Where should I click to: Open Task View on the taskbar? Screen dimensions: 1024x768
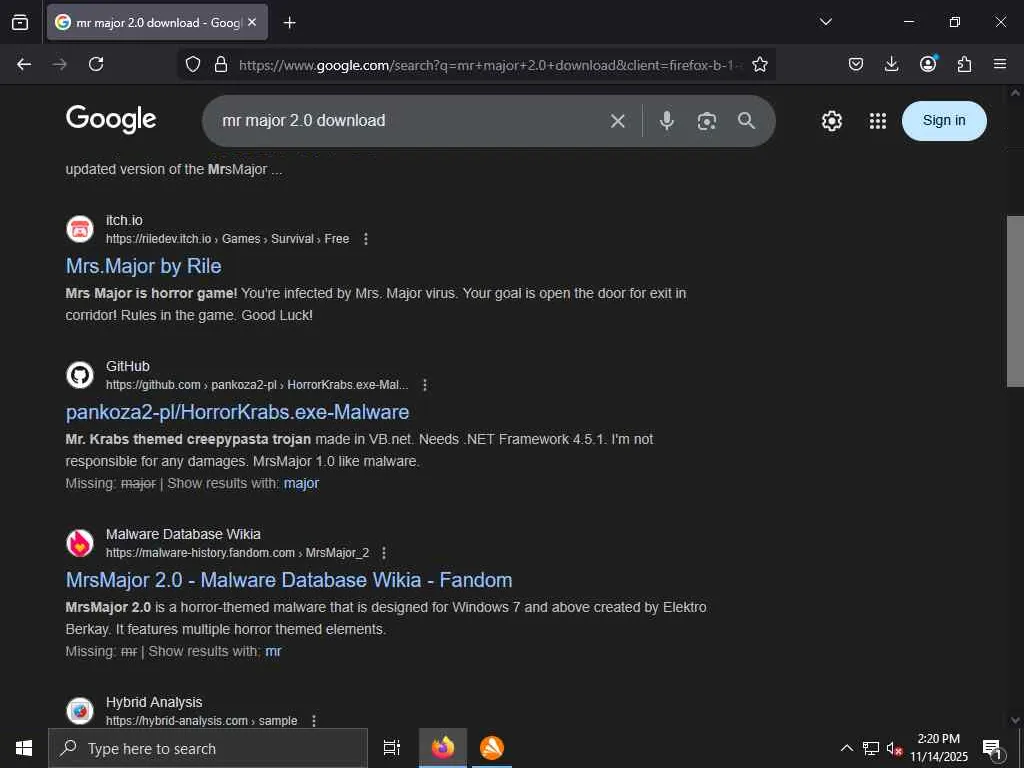click(392, 748)
